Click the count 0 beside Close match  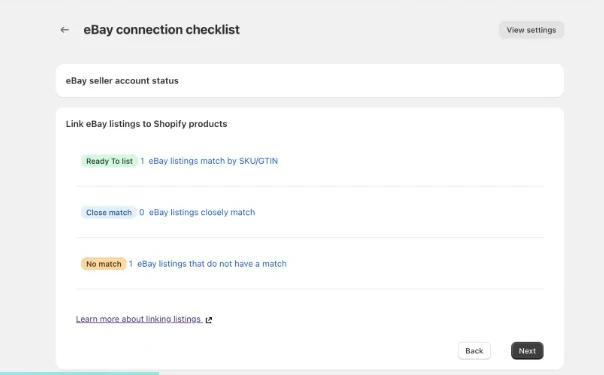(142, 213)
